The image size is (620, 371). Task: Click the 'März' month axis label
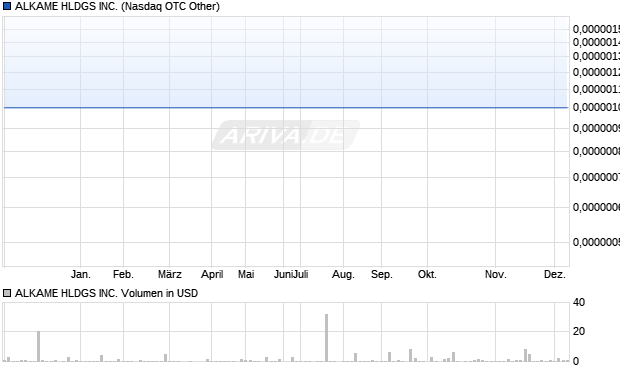[x=170, y=274]
